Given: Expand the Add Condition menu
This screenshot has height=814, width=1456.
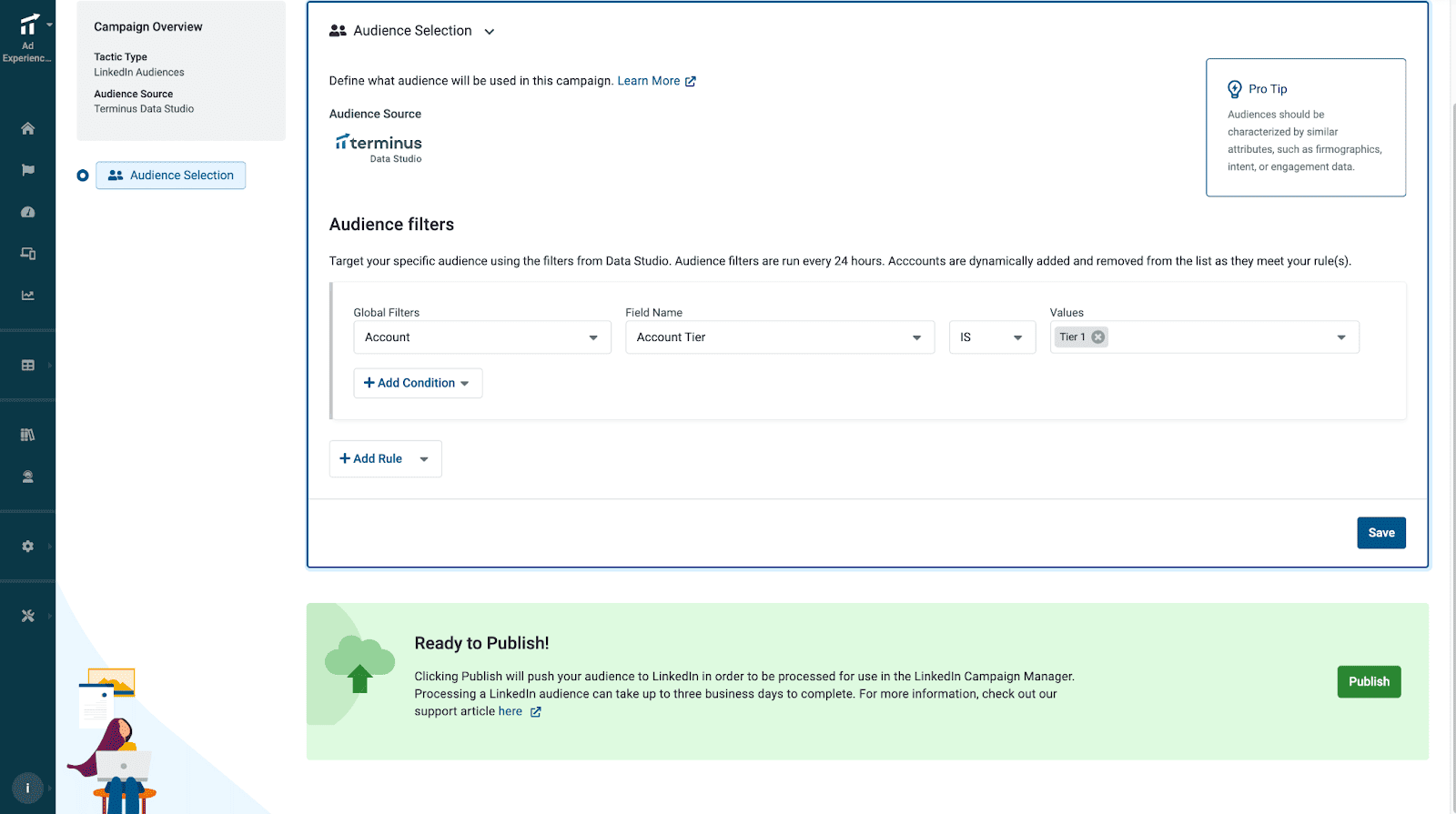Looking at the screenshot, I should pos(418,383).
